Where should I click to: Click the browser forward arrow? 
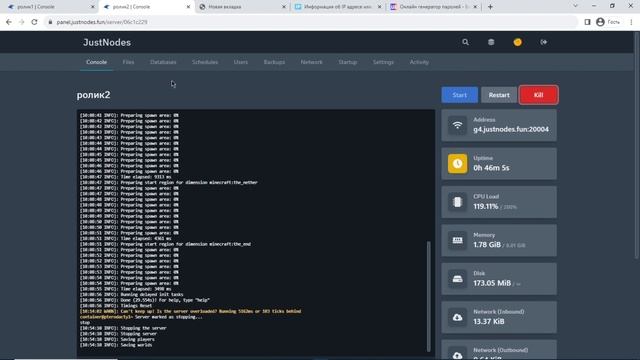pos(22,22)
